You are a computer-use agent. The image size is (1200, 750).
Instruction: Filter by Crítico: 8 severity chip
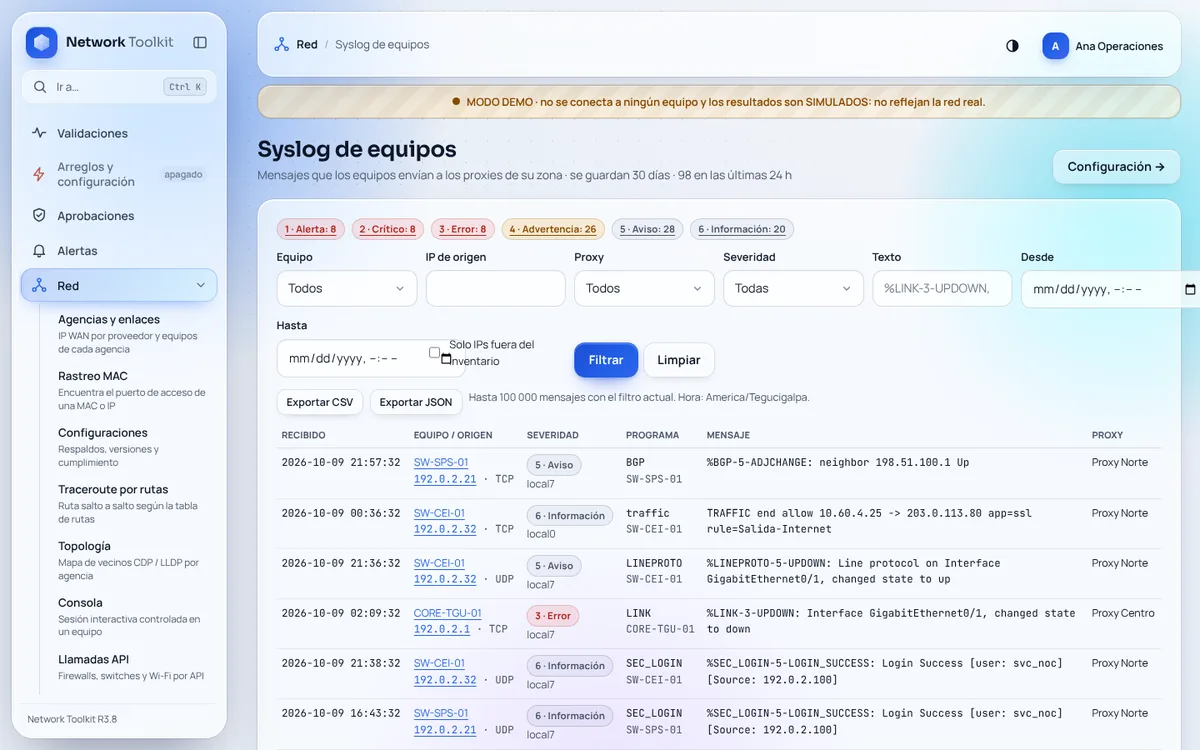pos(387,229)
